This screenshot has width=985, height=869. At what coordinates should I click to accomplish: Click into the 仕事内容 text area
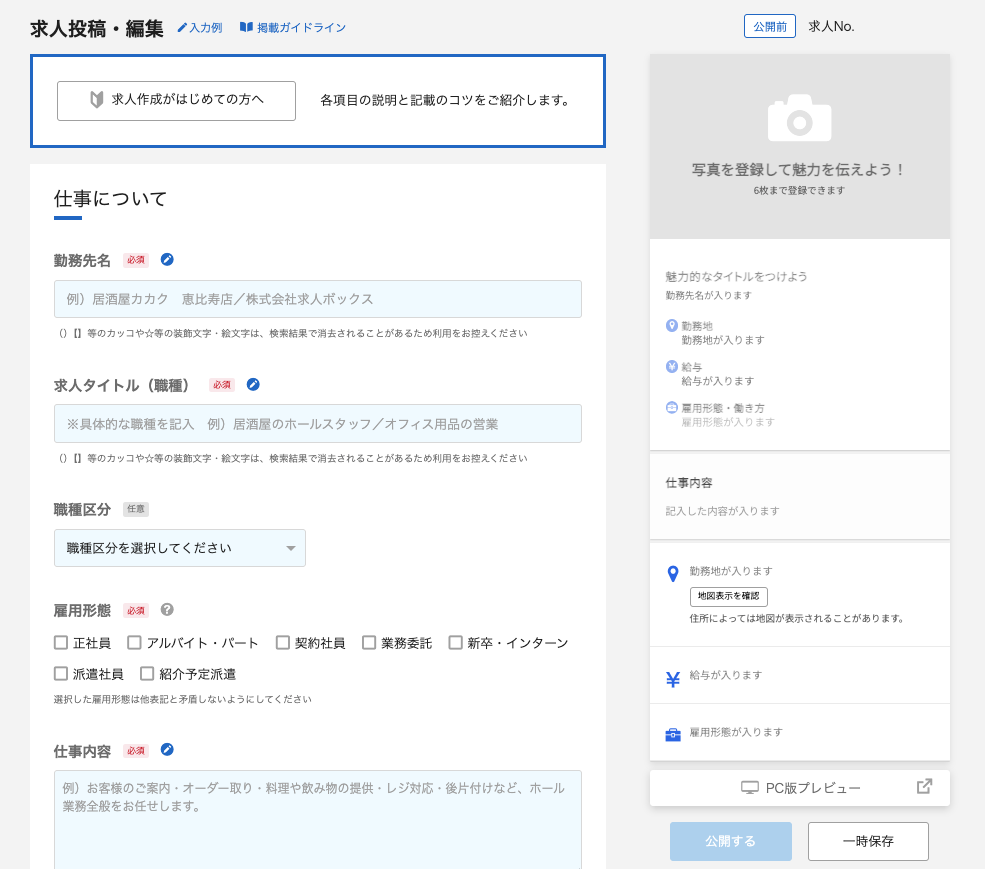[x=317, y=820]
